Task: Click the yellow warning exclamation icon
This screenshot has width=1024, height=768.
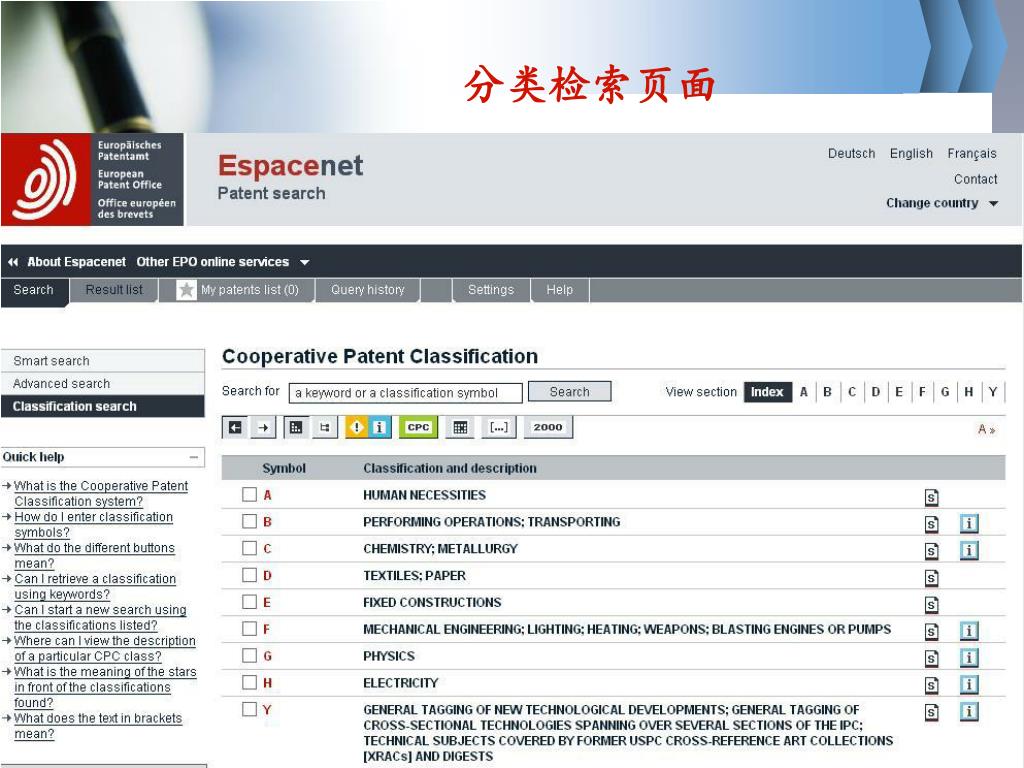Action: (357, 428)
